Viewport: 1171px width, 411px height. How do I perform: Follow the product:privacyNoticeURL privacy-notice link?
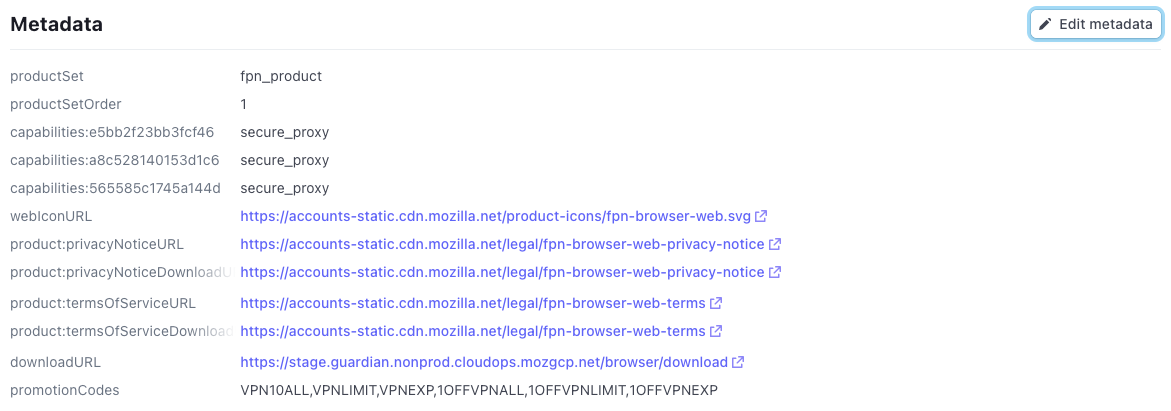pos(503,244)
